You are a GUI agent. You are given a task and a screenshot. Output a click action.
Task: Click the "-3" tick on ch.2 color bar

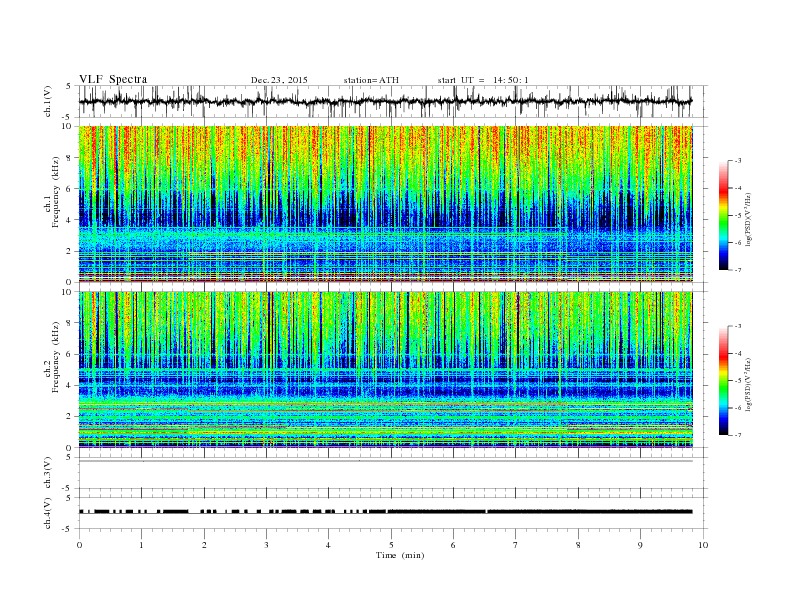tap(738, 326)
